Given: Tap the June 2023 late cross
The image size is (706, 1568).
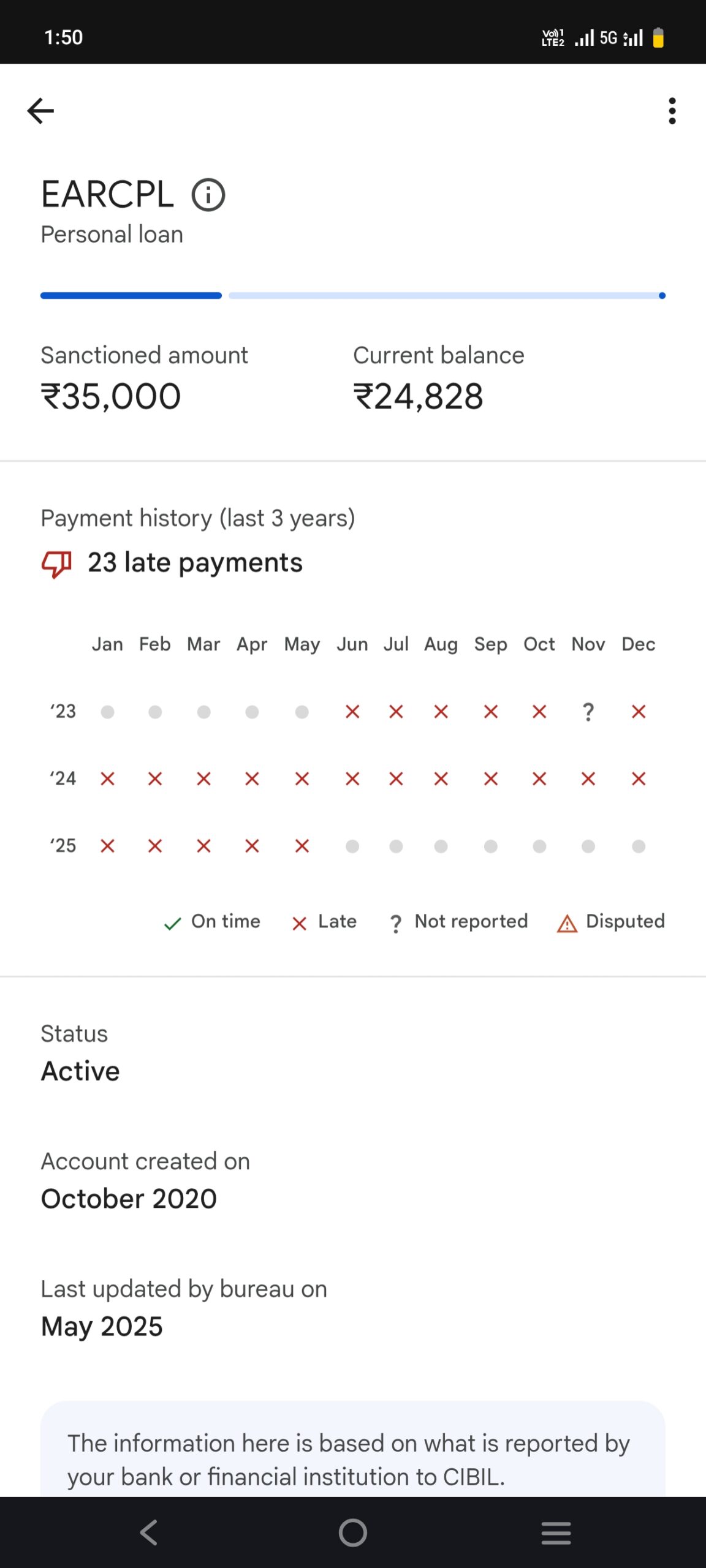Looking at the screenshot, I should click(x=352, y=712).
